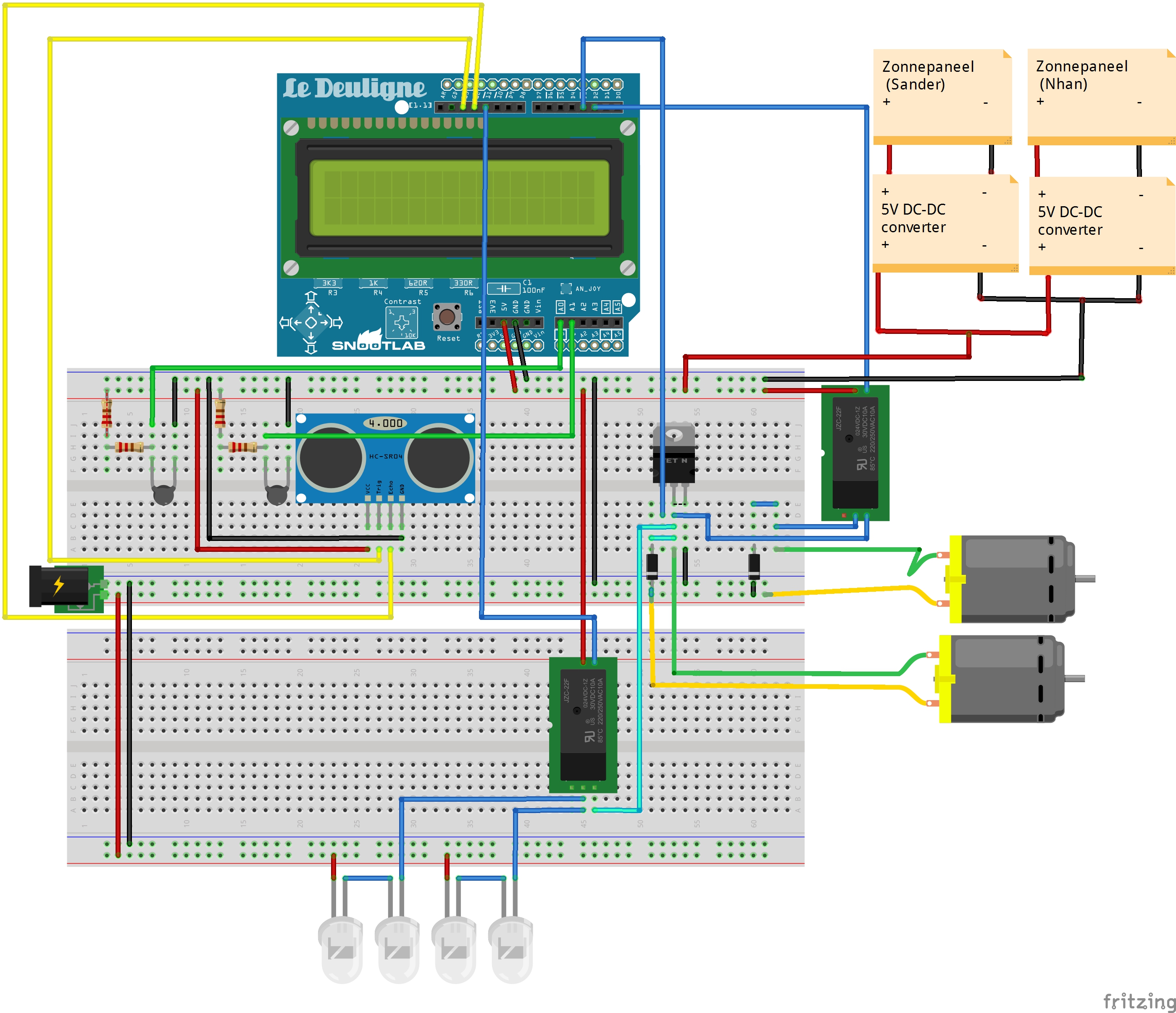The width and height of the screenshot is (1176, 1013).
Task: Click the [1.1] version label on shield
Action: (421, 105)
